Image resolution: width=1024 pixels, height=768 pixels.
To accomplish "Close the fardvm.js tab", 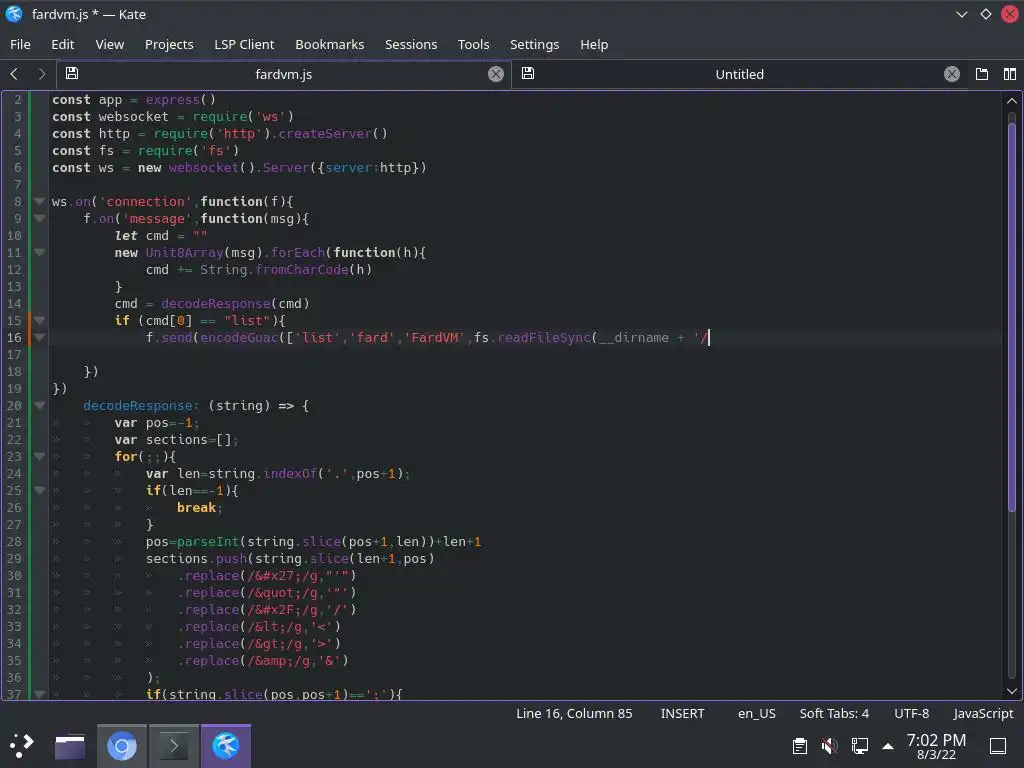I will [x=496, y=74].
